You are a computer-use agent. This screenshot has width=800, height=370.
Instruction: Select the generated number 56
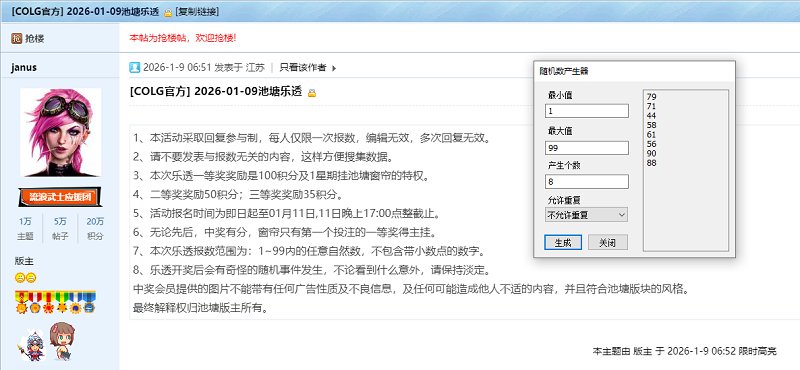651,144
